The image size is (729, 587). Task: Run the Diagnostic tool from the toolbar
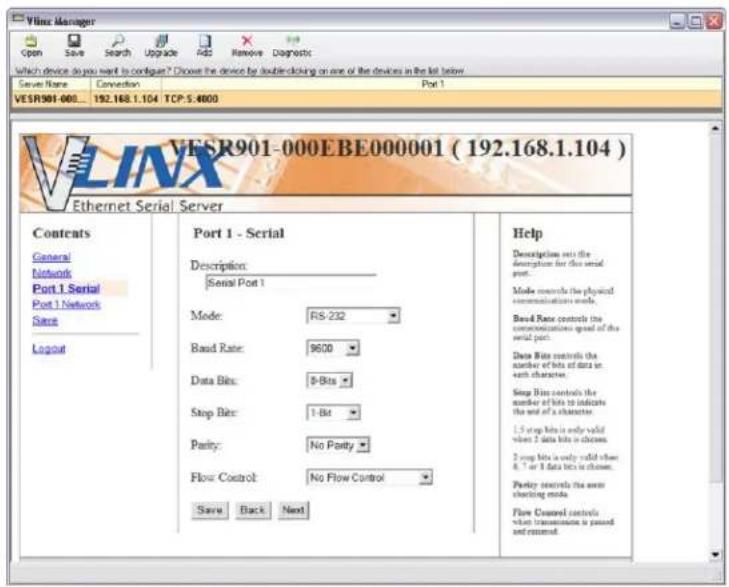[x=292, y=46]
